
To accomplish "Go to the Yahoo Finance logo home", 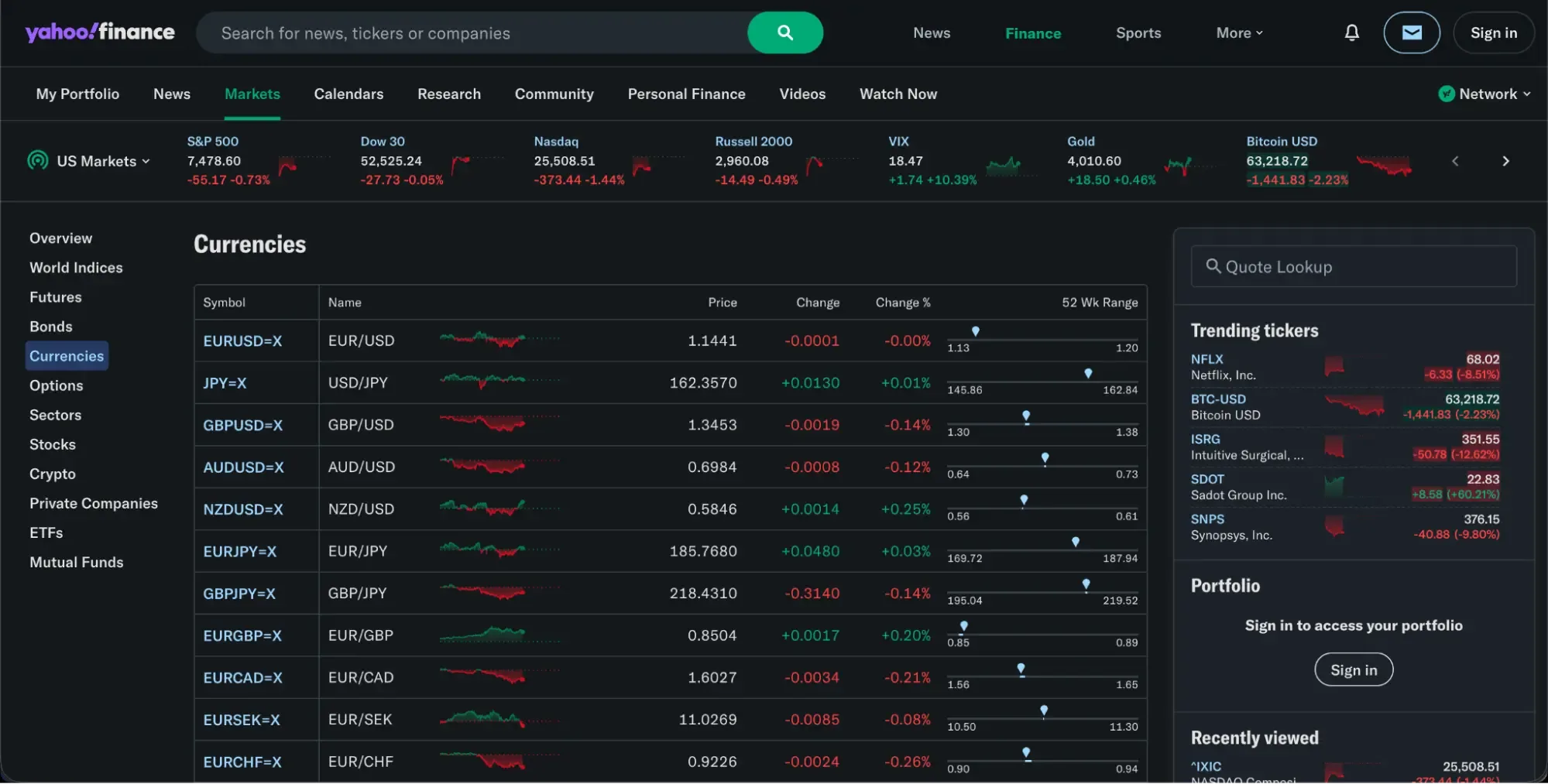I will tap(100, 32).
